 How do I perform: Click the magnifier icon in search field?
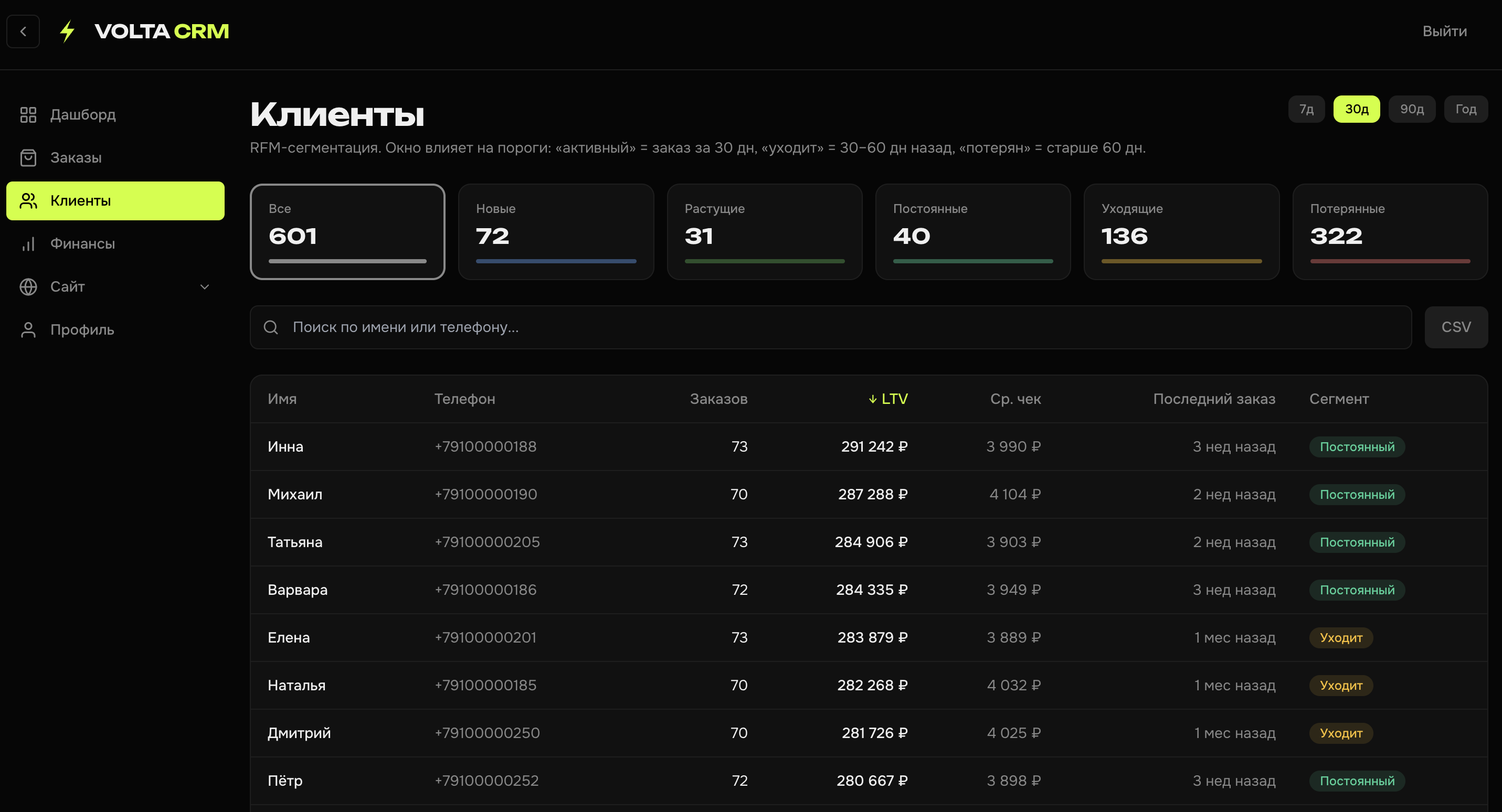coord(271,328)
